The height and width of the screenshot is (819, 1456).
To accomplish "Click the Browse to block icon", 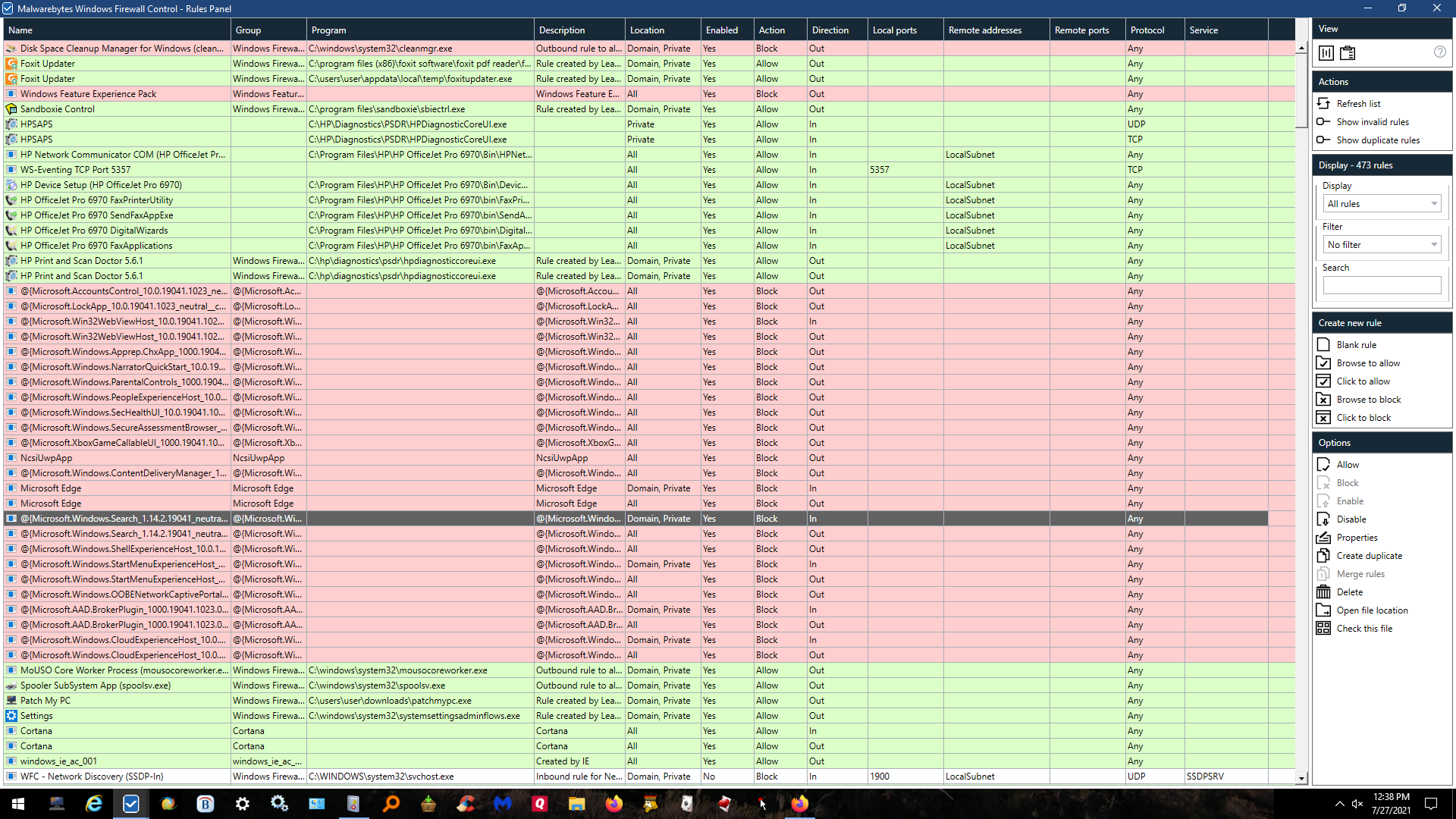I will [x=1323, y=400].
